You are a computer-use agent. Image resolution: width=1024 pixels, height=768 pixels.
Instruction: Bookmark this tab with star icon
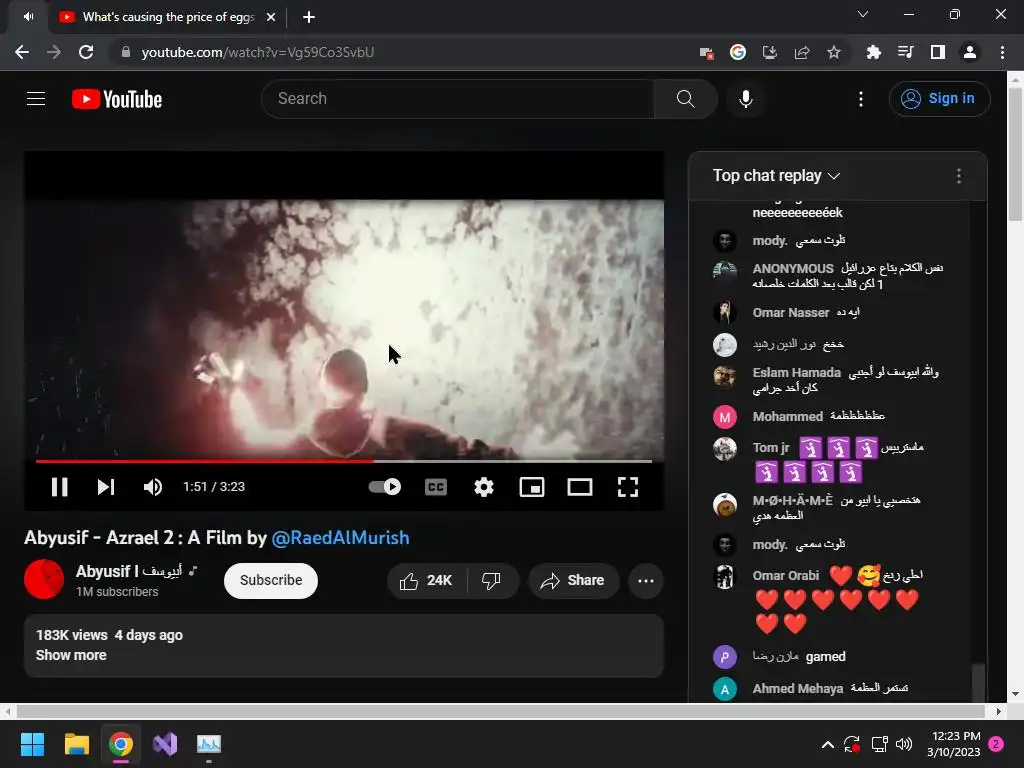point(834,52)
